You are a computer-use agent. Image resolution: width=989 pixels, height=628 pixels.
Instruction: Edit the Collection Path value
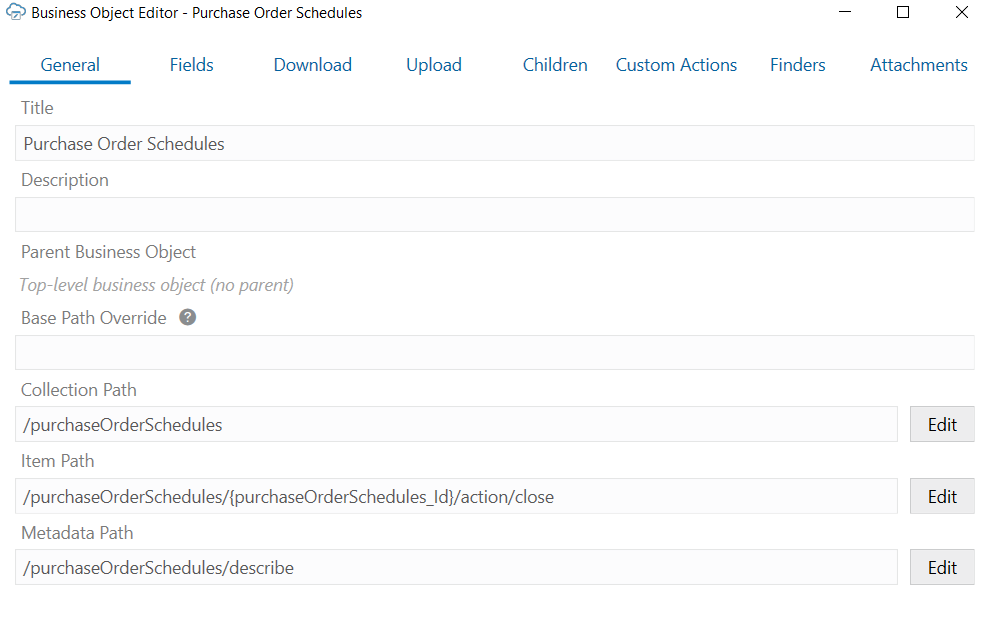point(941,424)
